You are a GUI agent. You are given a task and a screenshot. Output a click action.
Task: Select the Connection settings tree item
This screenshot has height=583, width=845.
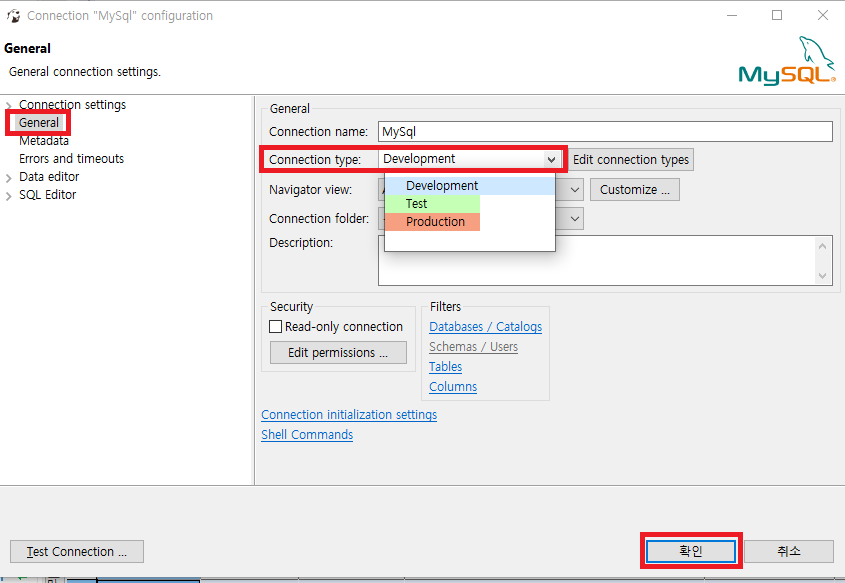tap(72, 105)
